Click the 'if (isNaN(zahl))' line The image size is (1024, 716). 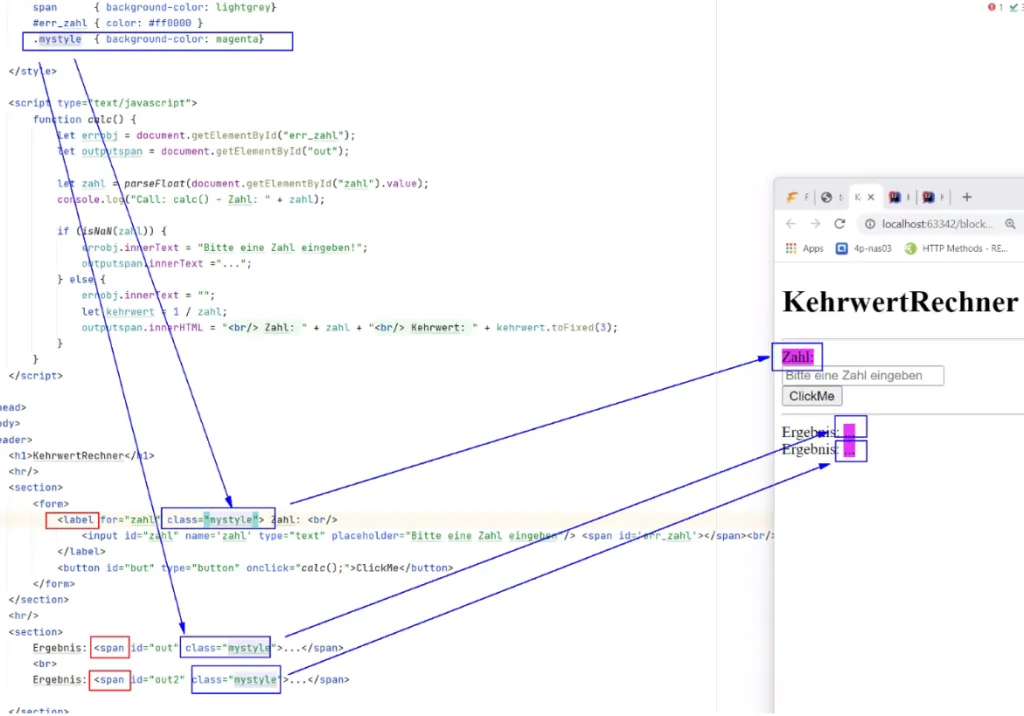coord(112,231)
